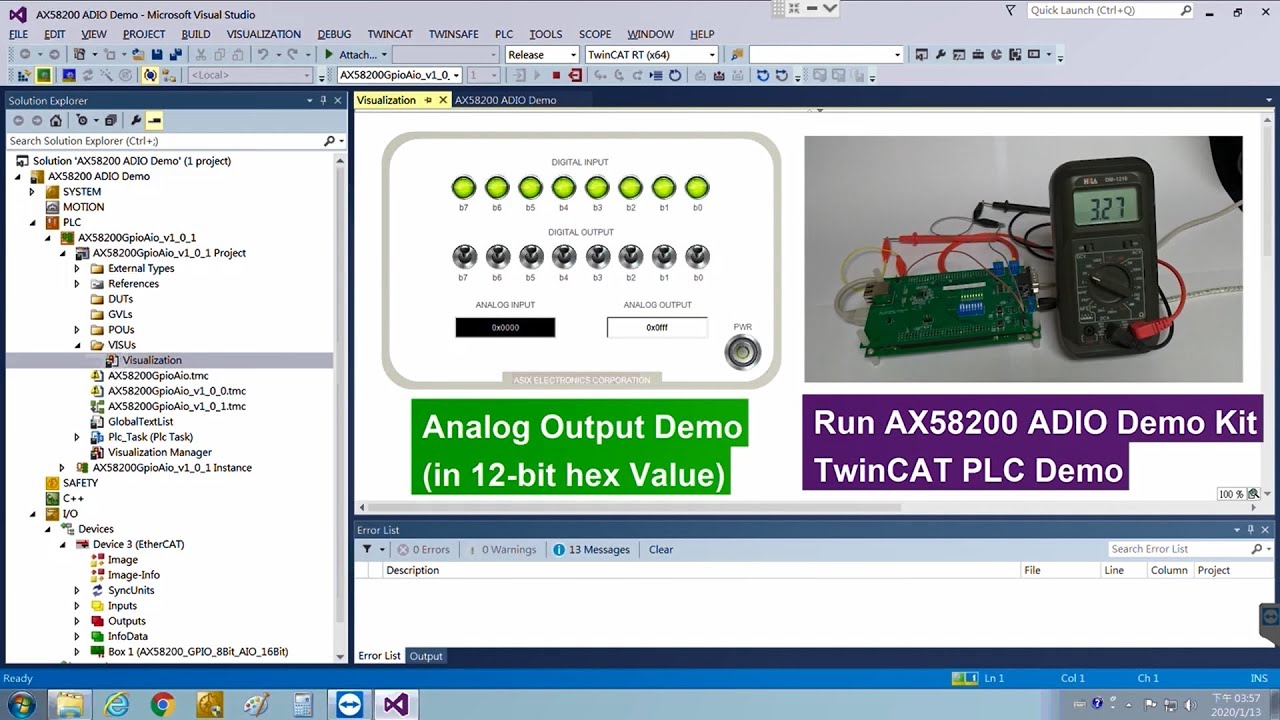Click the Analog Output 0x0fff value field
Viewport: 1280px width, 720px height.
pos(657,327)
